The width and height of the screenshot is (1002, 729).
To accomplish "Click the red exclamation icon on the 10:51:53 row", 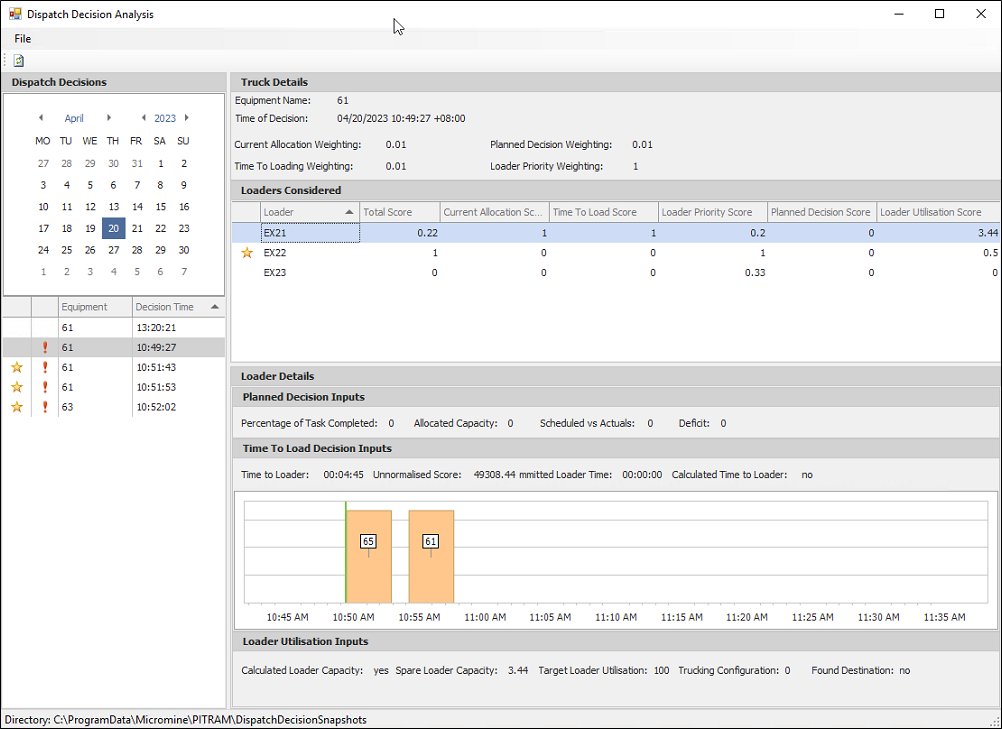I will click(44, 387).
